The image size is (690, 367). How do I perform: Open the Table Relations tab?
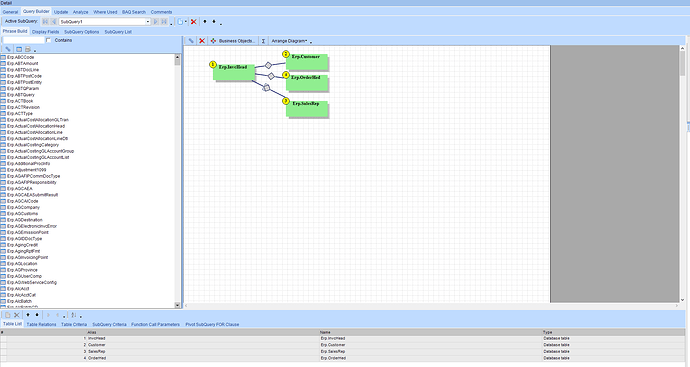(x=41, y=324)
